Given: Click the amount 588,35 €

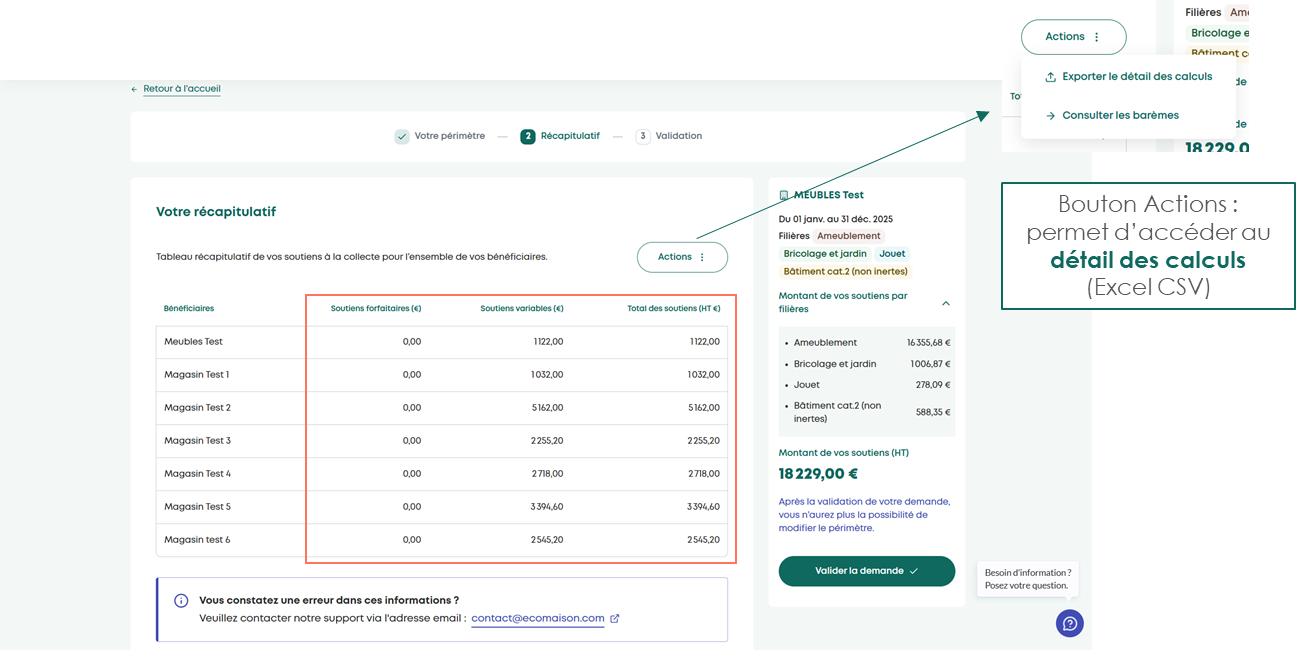Looking at the screenshot, I should point(933,412).
